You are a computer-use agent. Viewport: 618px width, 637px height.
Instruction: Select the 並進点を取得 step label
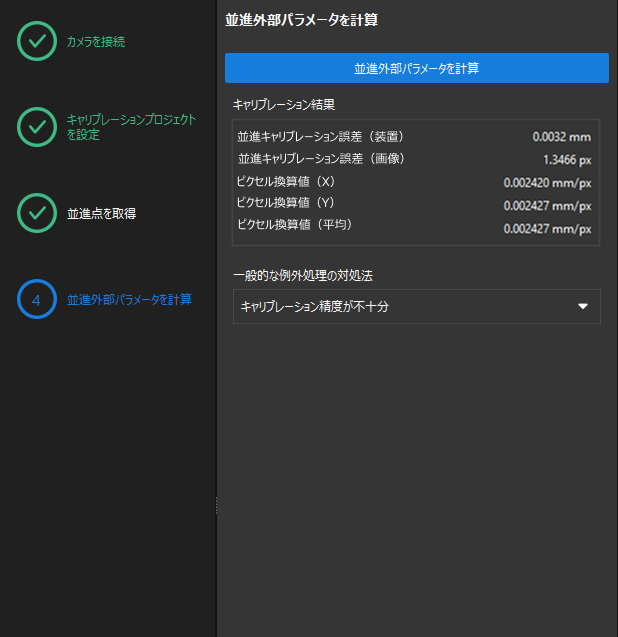point(102,213)
